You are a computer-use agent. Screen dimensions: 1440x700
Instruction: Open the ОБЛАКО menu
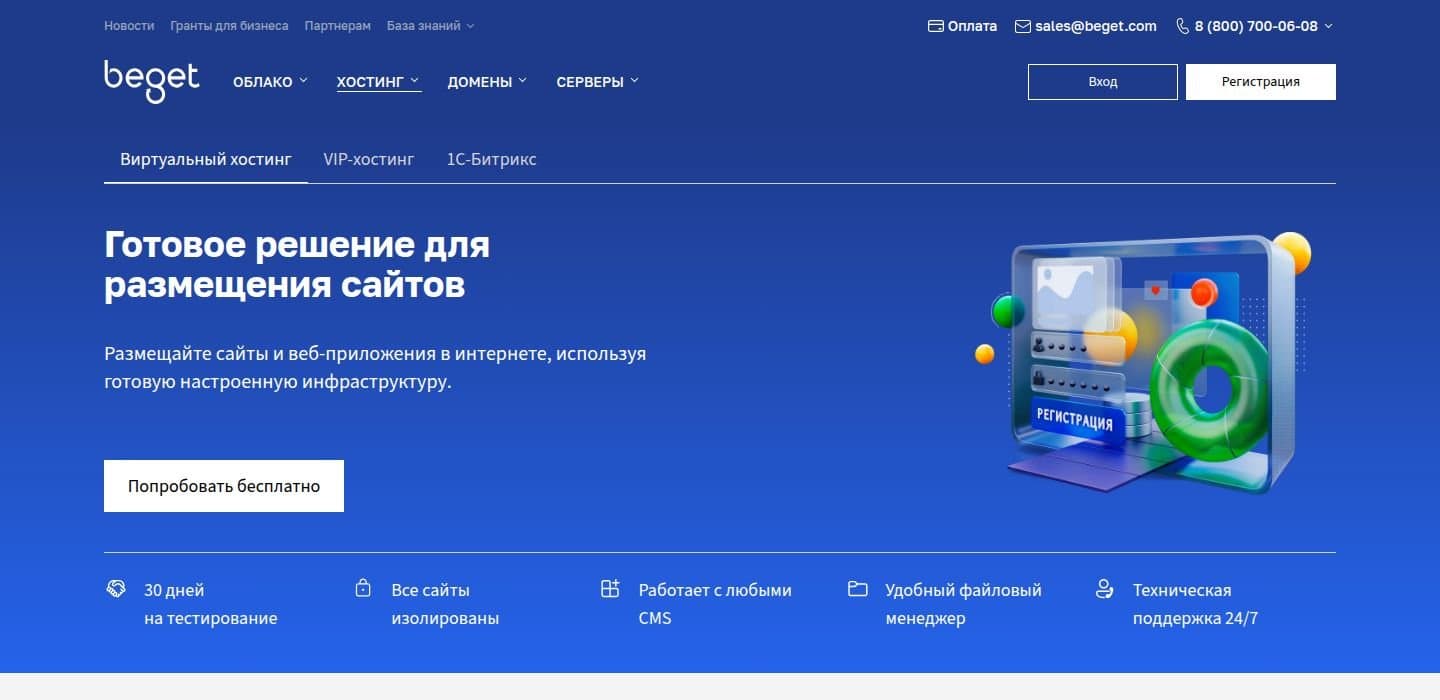tap(270, 82)
